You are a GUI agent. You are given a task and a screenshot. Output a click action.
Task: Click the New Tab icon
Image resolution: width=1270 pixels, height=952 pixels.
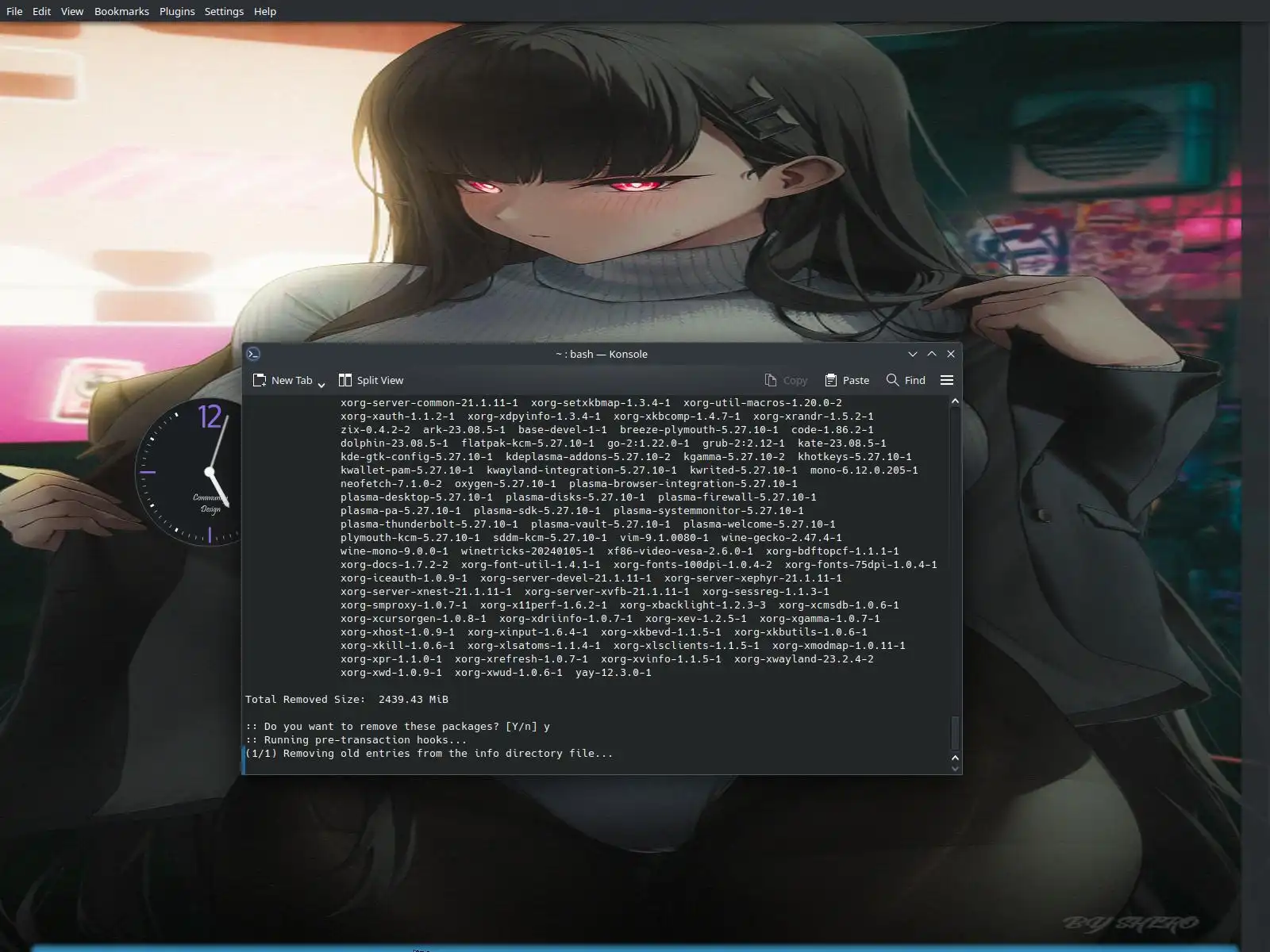coord(259,380)
